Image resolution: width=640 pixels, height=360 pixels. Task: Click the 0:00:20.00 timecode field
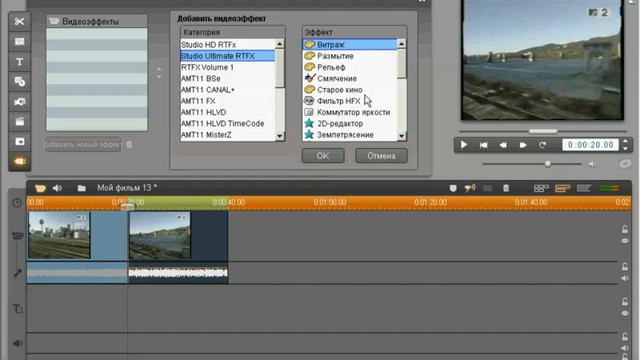(591, 145)
